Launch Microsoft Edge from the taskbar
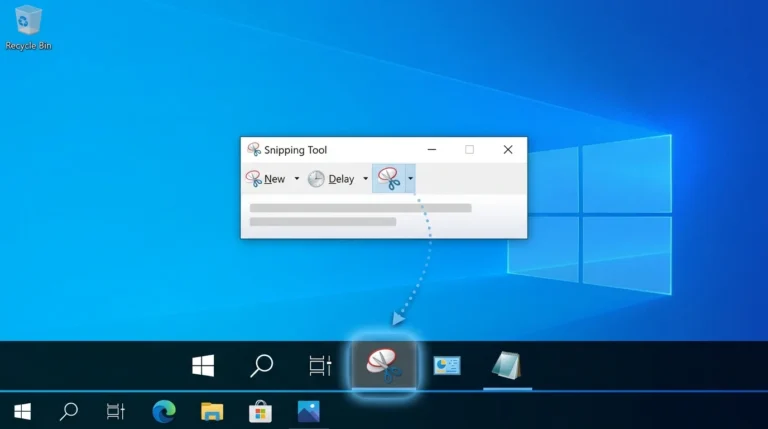 click(164, 411)
